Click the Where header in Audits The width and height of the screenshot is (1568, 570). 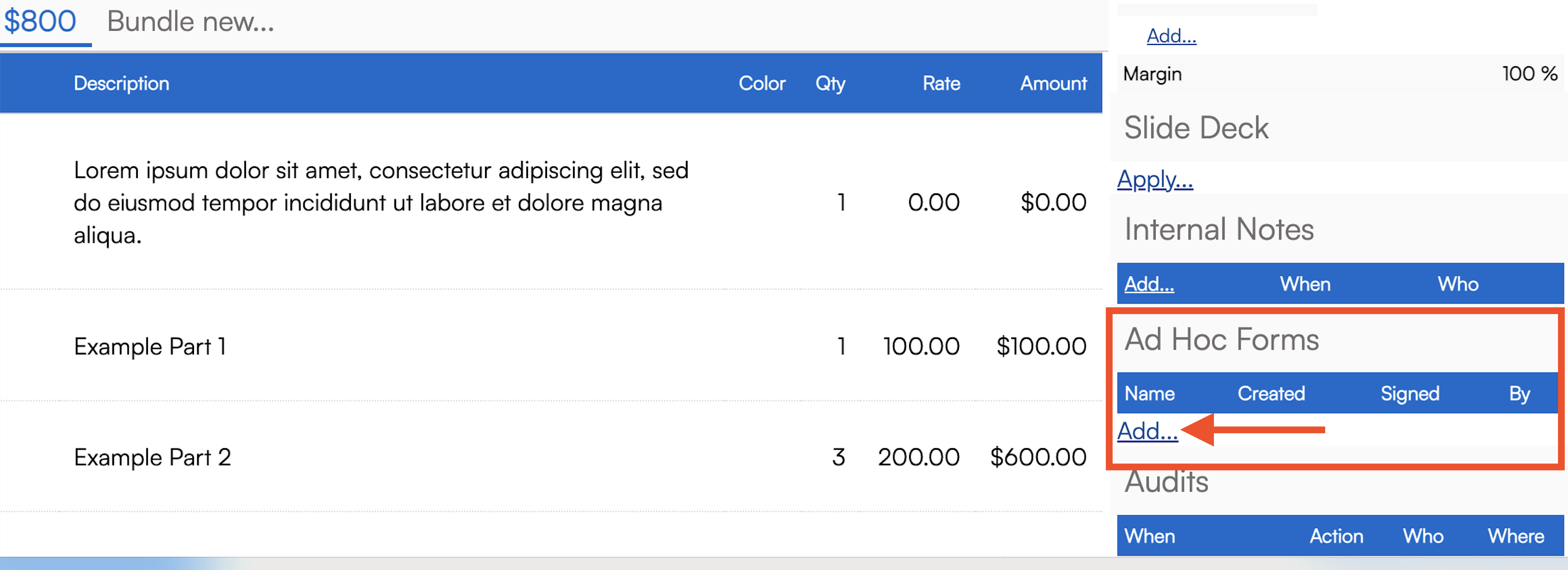1515,536
